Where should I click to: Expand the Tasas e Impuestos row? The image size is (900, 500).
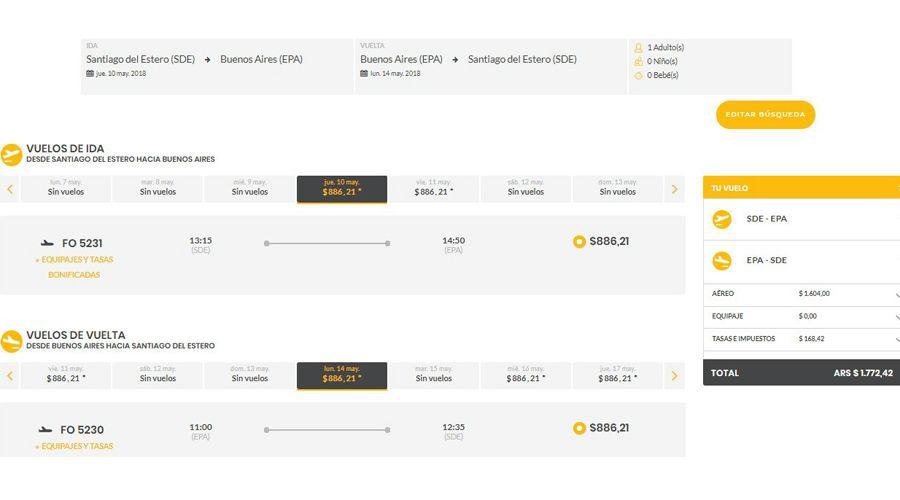[895, 339]
